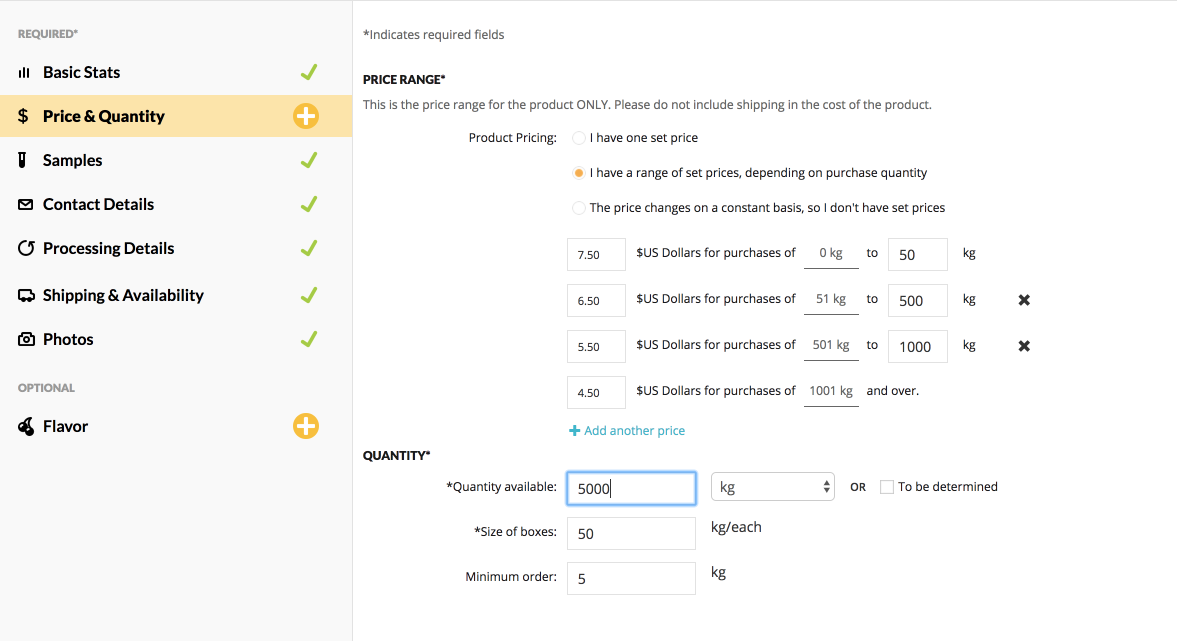Click the yellow plus icon beside Price & Quantity
Screen dimensions: 1177x641
click(x=306, y=116)
